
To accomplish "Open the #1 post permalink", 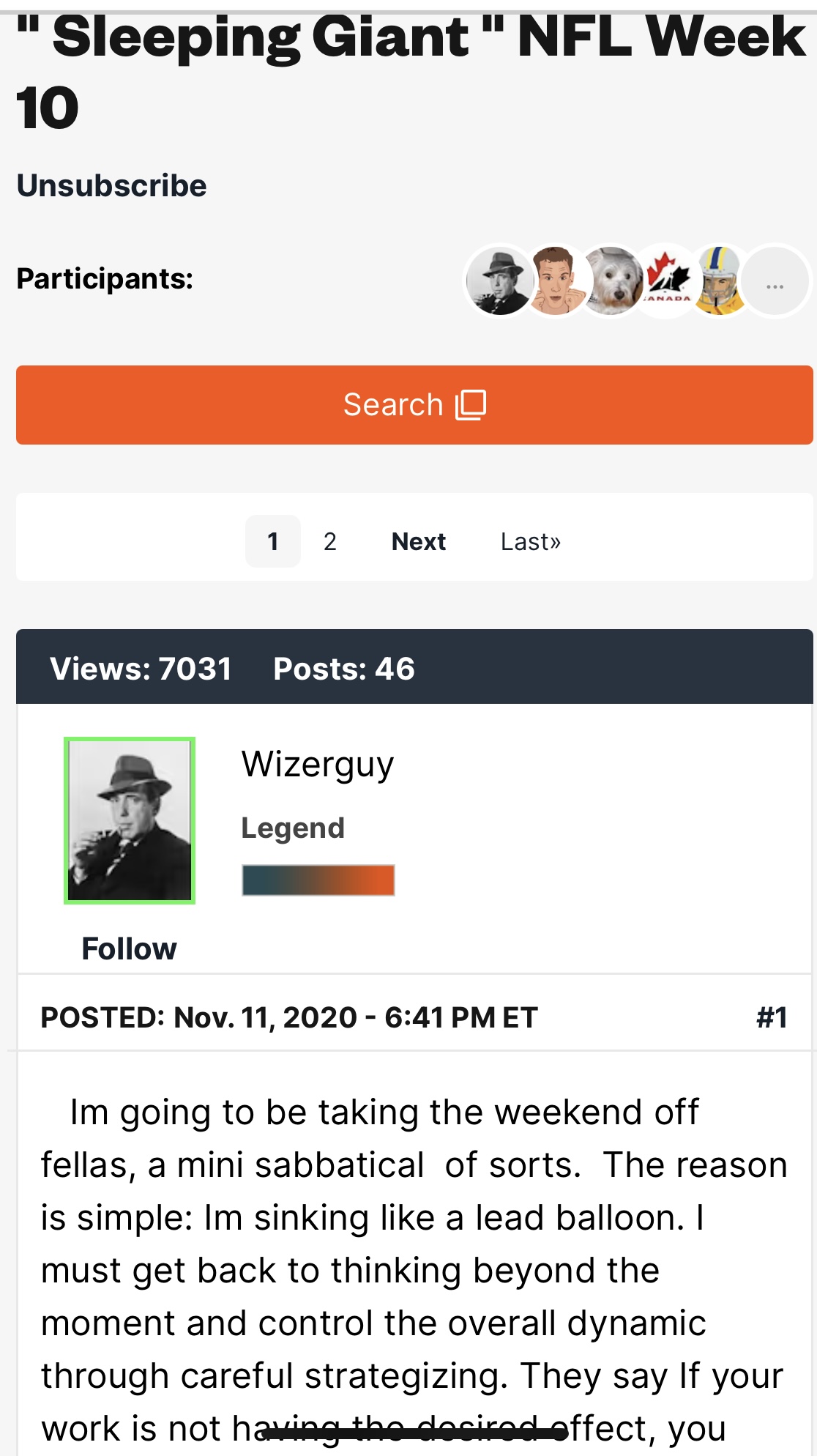I will 772,1017.
